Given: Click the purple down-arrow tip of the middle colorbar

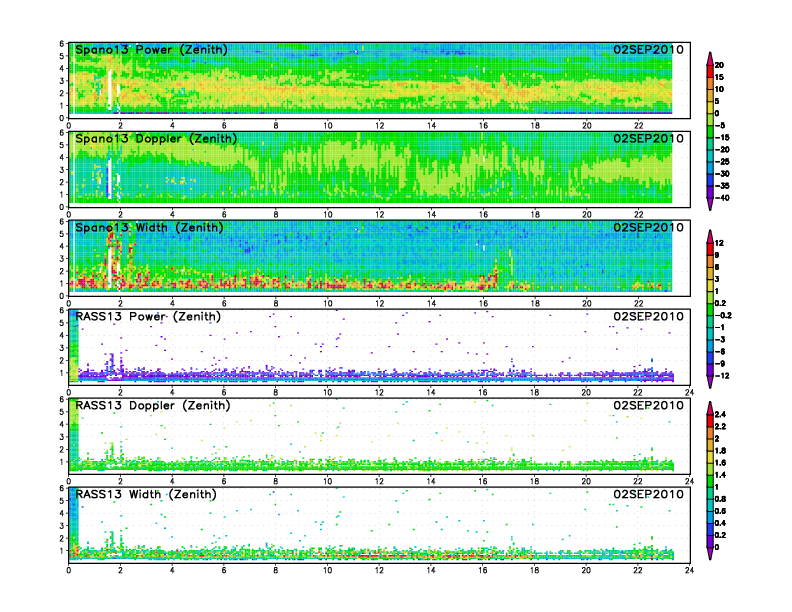Looking at the screenshot, I should pos(710,383).
